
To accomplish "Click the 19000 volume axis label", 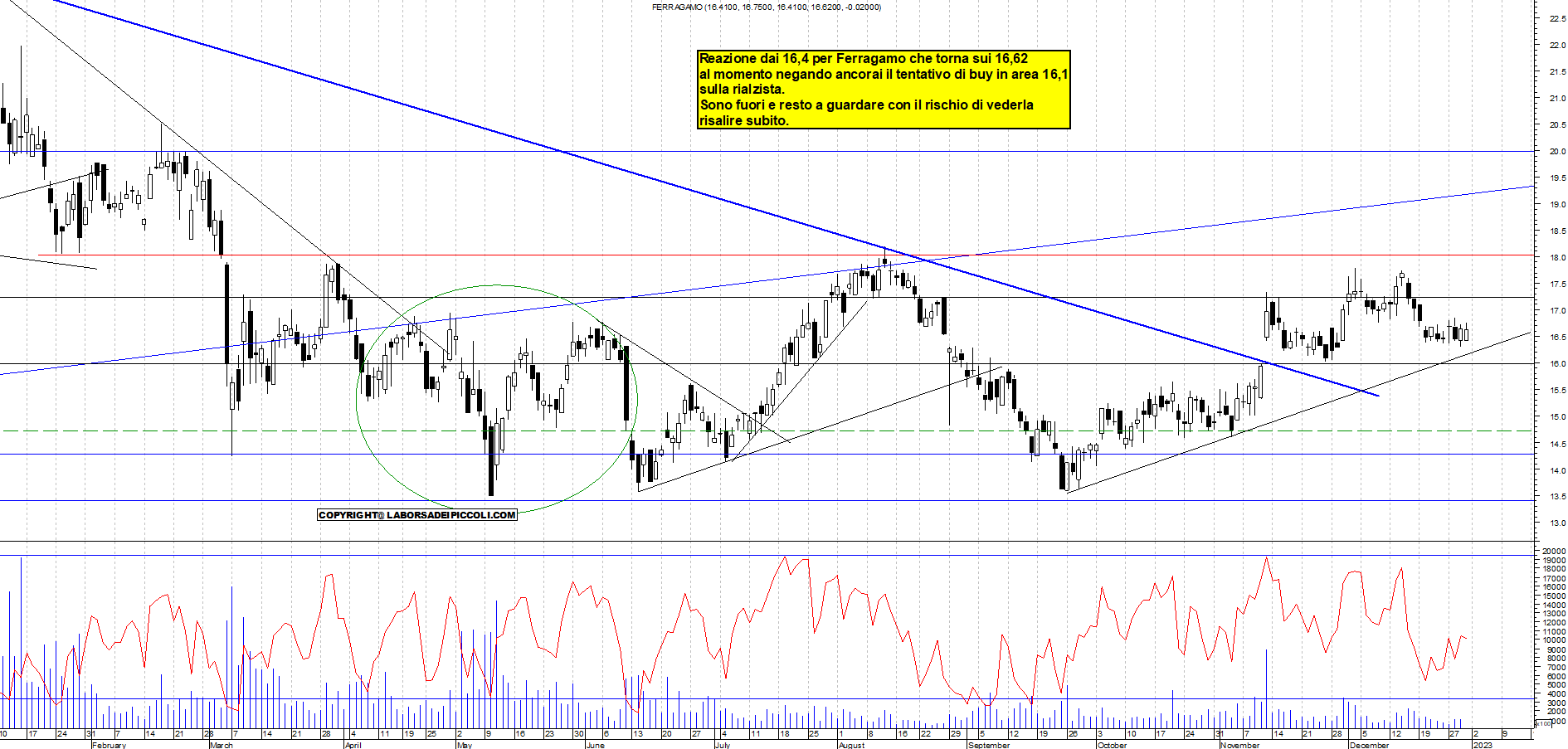I will pyautogui.click(x=1554, y=561).
